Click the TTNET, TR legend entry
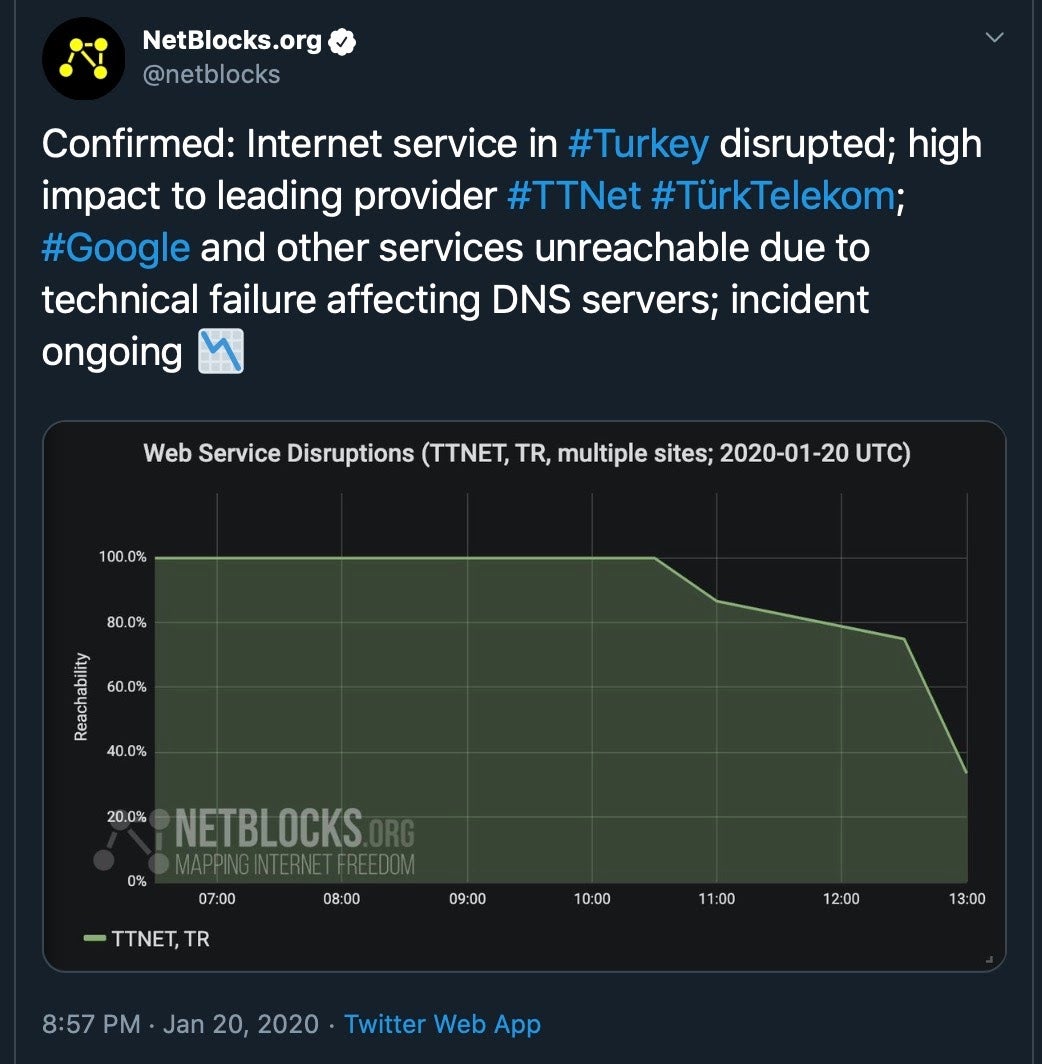Viewport: 1042px width, 1064px height. tap(160, 939)
